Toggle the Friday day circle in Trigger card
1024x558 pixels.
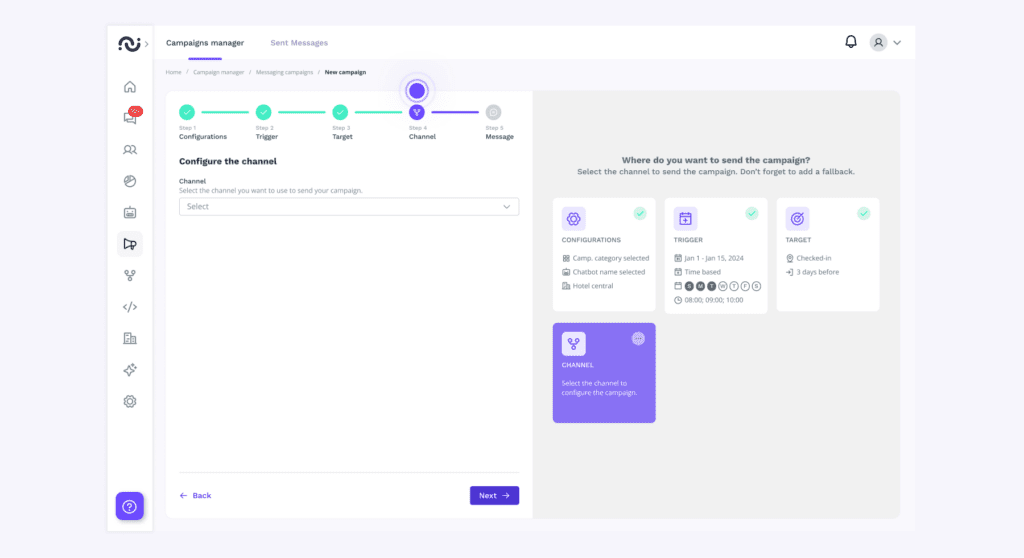(x=745, y=286)
